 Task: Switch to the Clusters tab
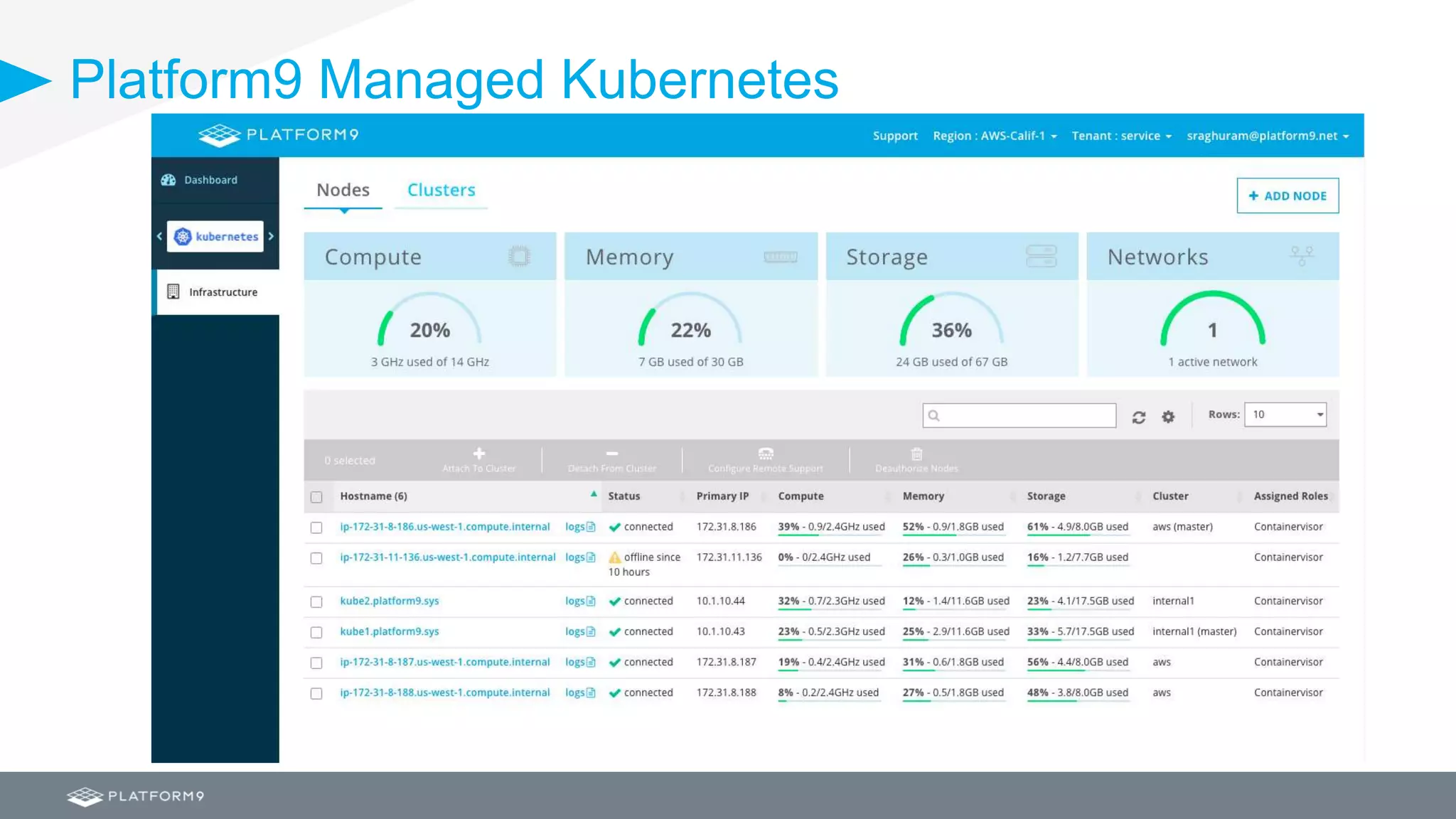point(441,190)
